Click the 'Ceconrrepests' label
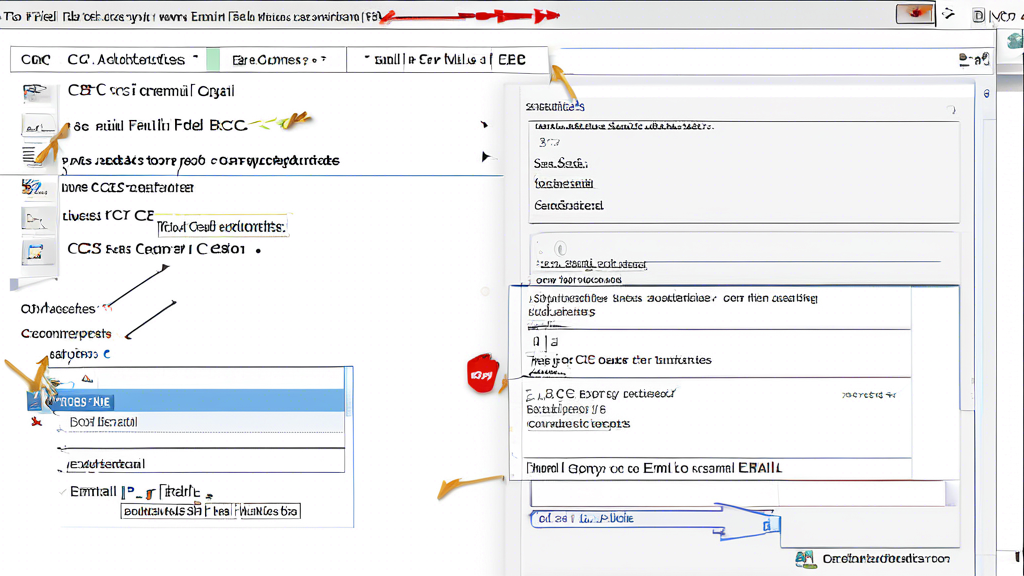Image resolution: width=1024 pixels, height=576 pixels. point(66,334)
